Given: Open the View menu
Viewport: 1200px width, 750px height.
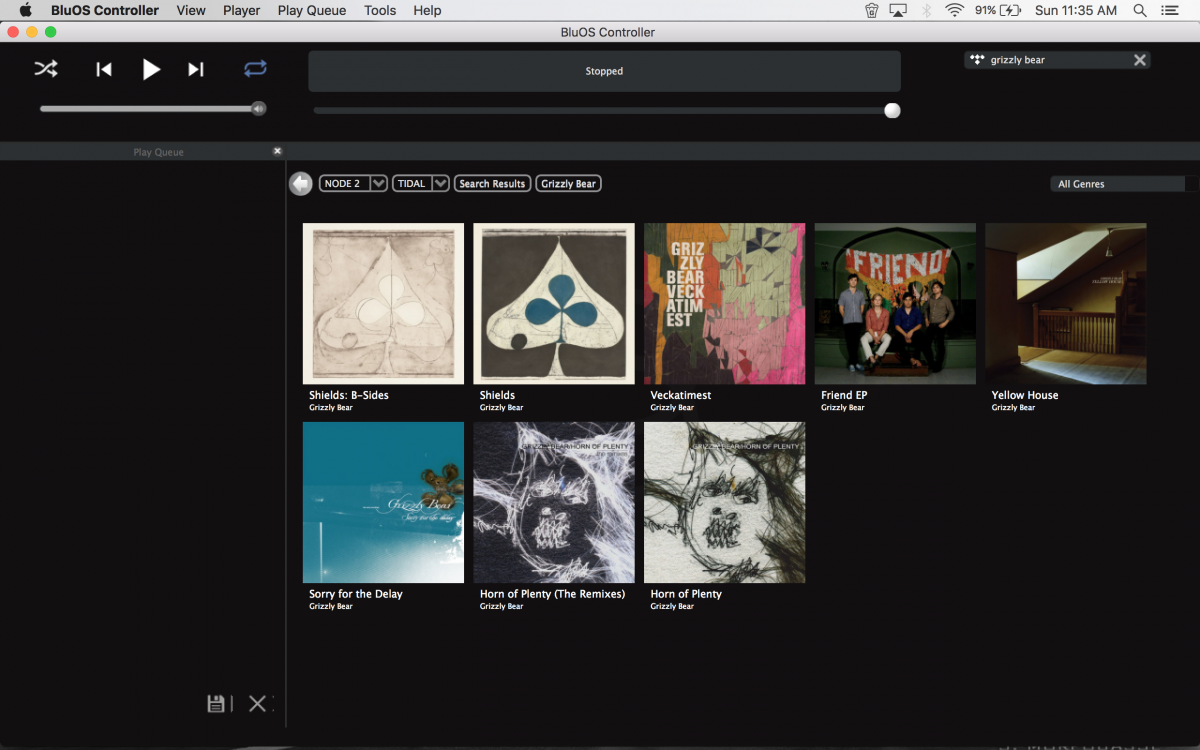Looking at the screenshot, I should point(191,10).
